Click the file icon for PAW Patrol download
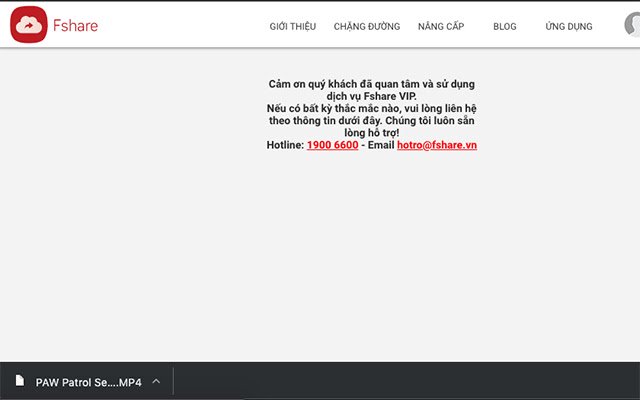The height and width of the screenshot is (400, 640). click(20, 380)
